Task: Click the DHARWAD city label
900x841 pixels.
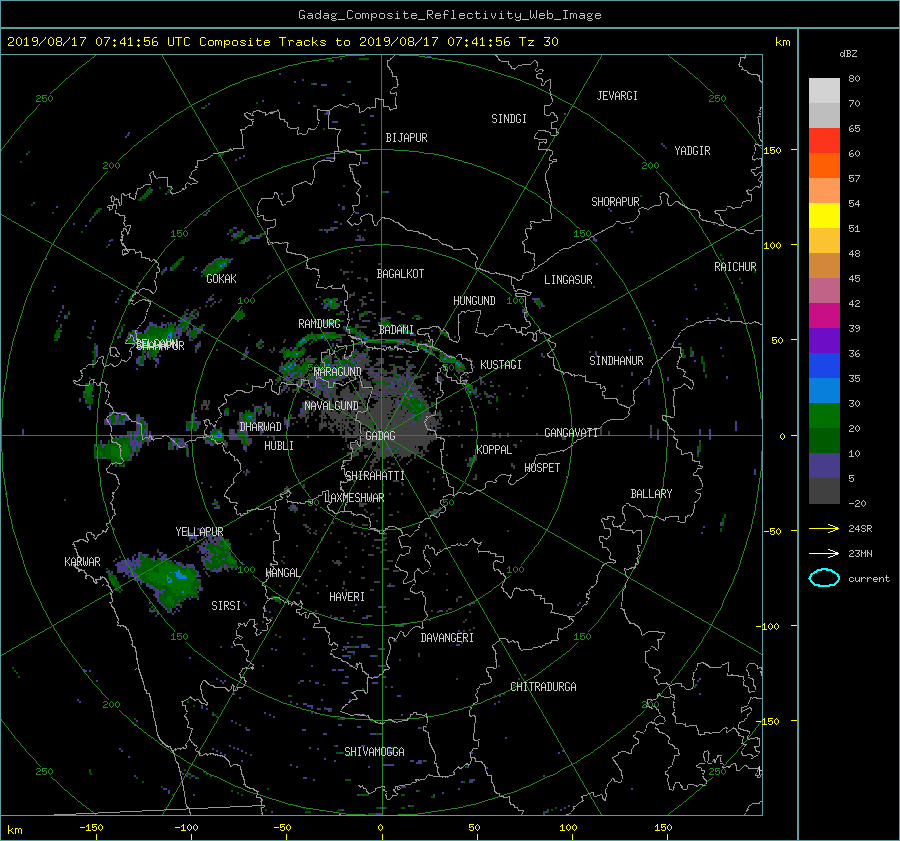Action: 261,427
